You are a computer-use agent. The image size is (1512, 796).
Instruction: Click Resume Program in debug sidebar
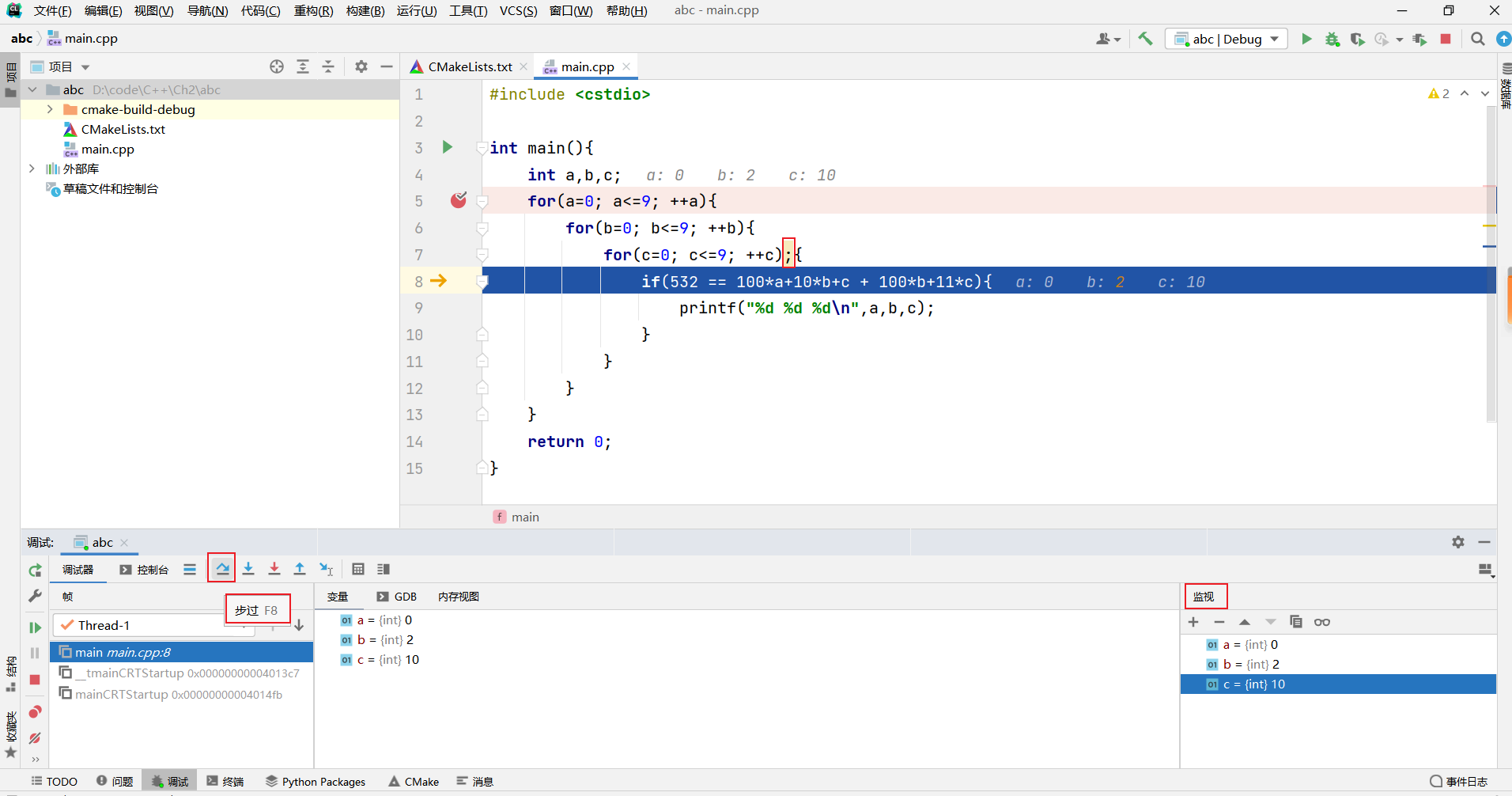(35, 627)
